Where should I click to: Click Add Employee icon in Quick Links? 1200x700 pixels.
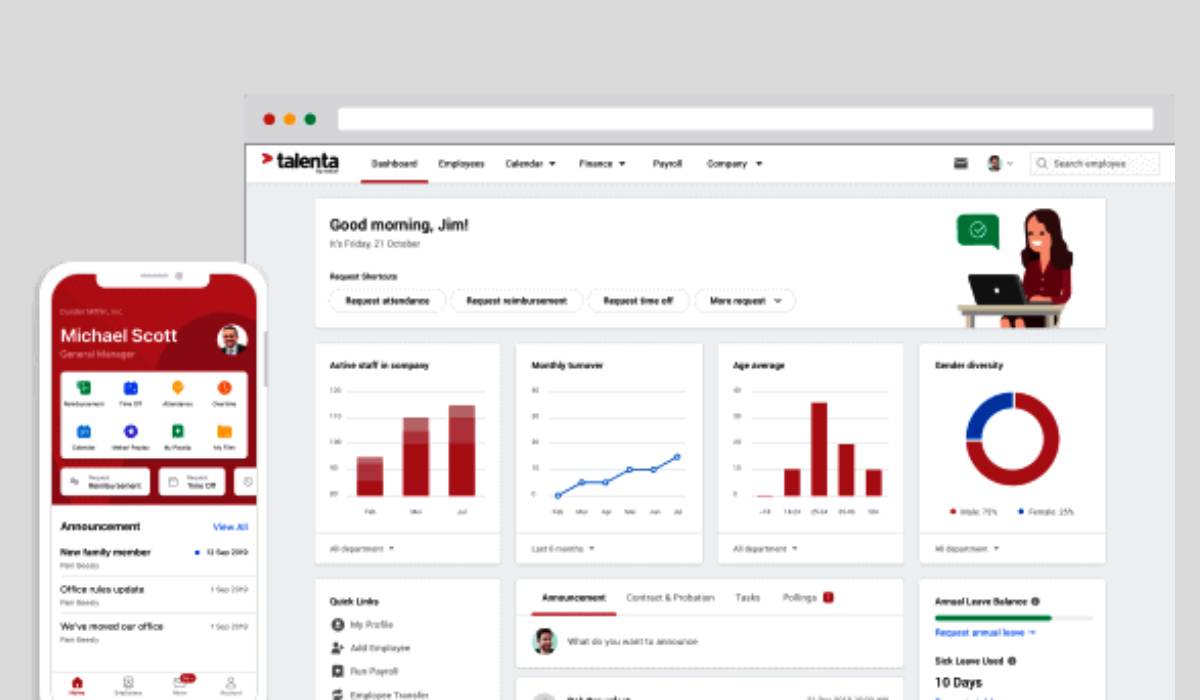pos(337,648)
